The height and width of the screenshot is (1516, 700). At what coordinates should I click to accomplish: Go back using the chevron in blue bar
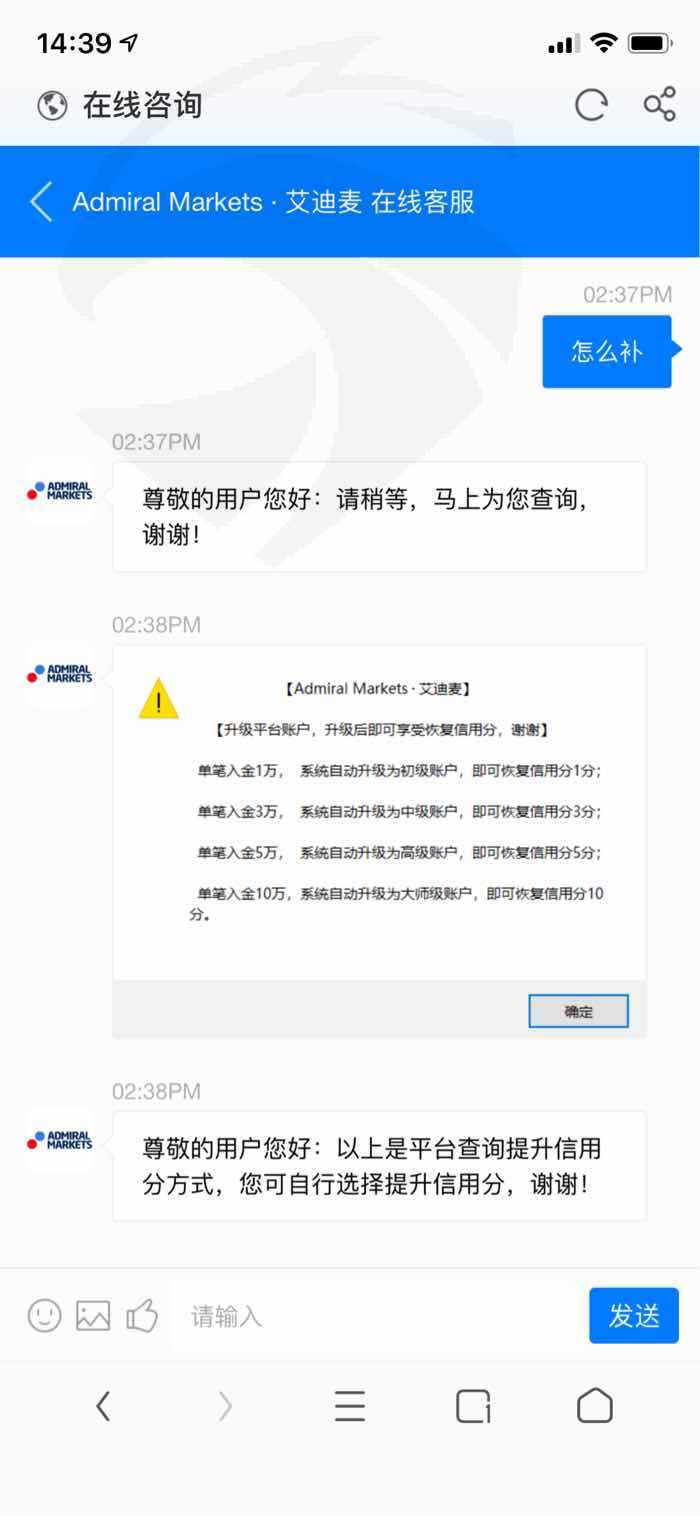(x=41, y=202)
